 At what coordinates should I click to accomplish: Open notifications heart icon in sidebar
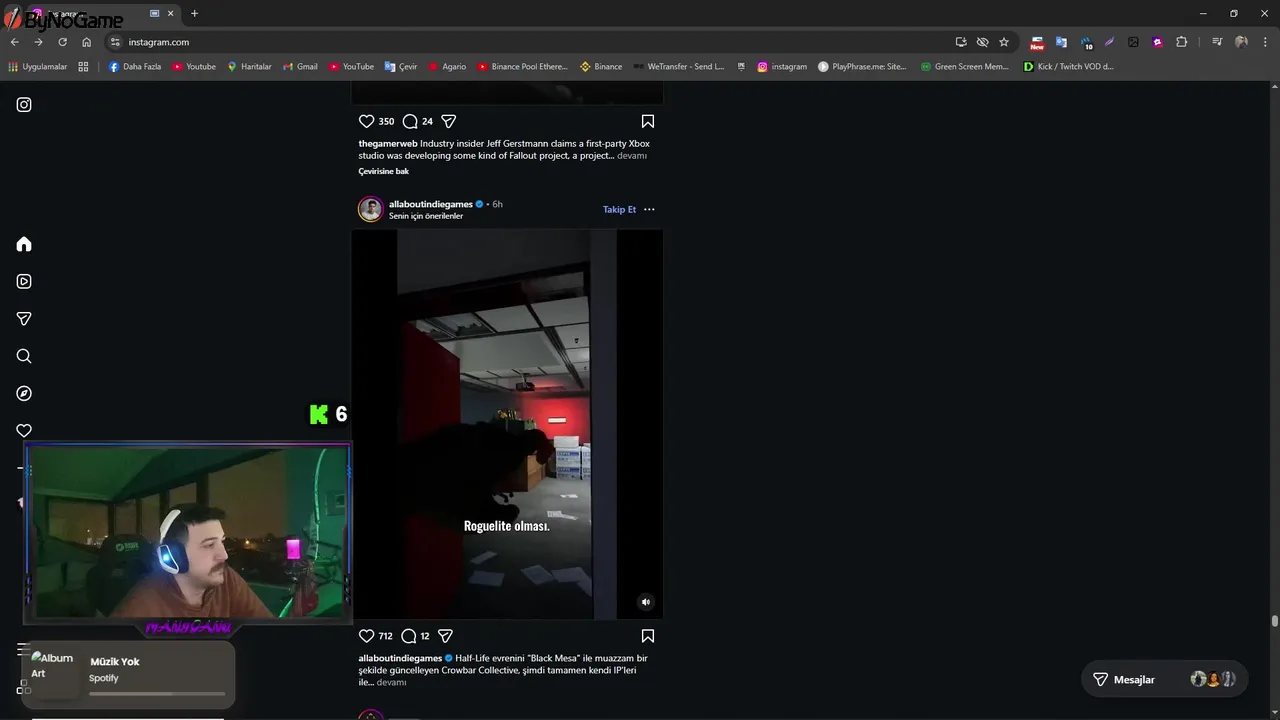(24, 431)
